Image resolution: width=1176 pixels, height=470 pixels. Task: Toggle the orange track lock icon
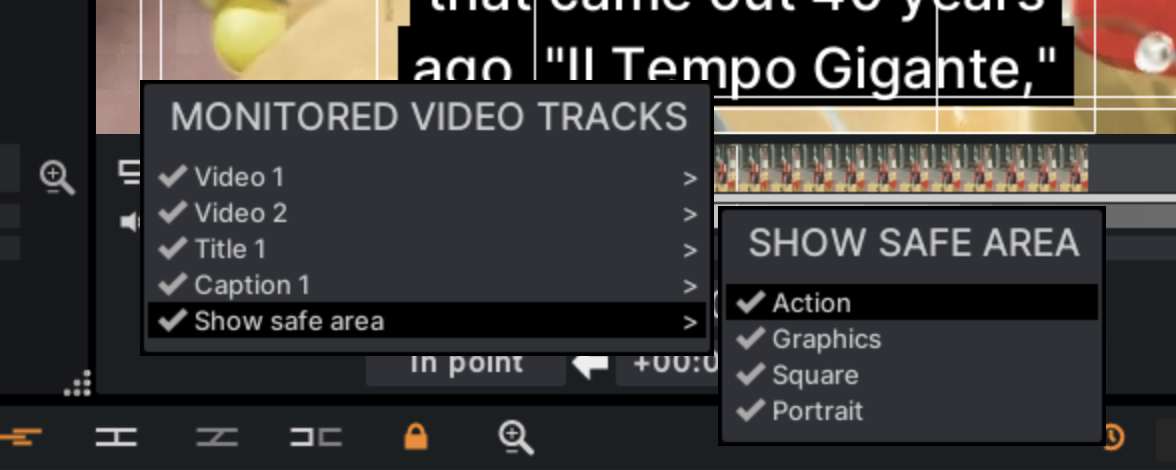pyautogui.click(x=416, y=436)
